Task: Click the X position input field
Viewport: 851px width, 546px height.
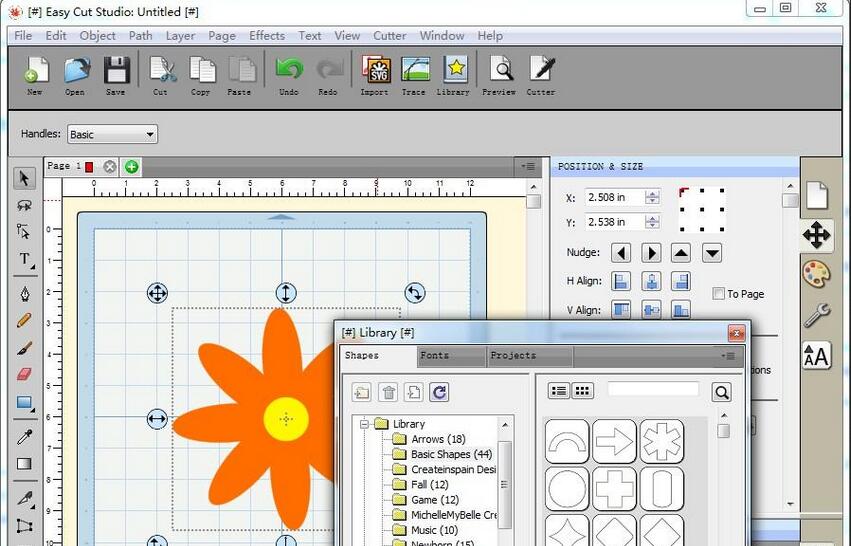Action: coord(614,197)
